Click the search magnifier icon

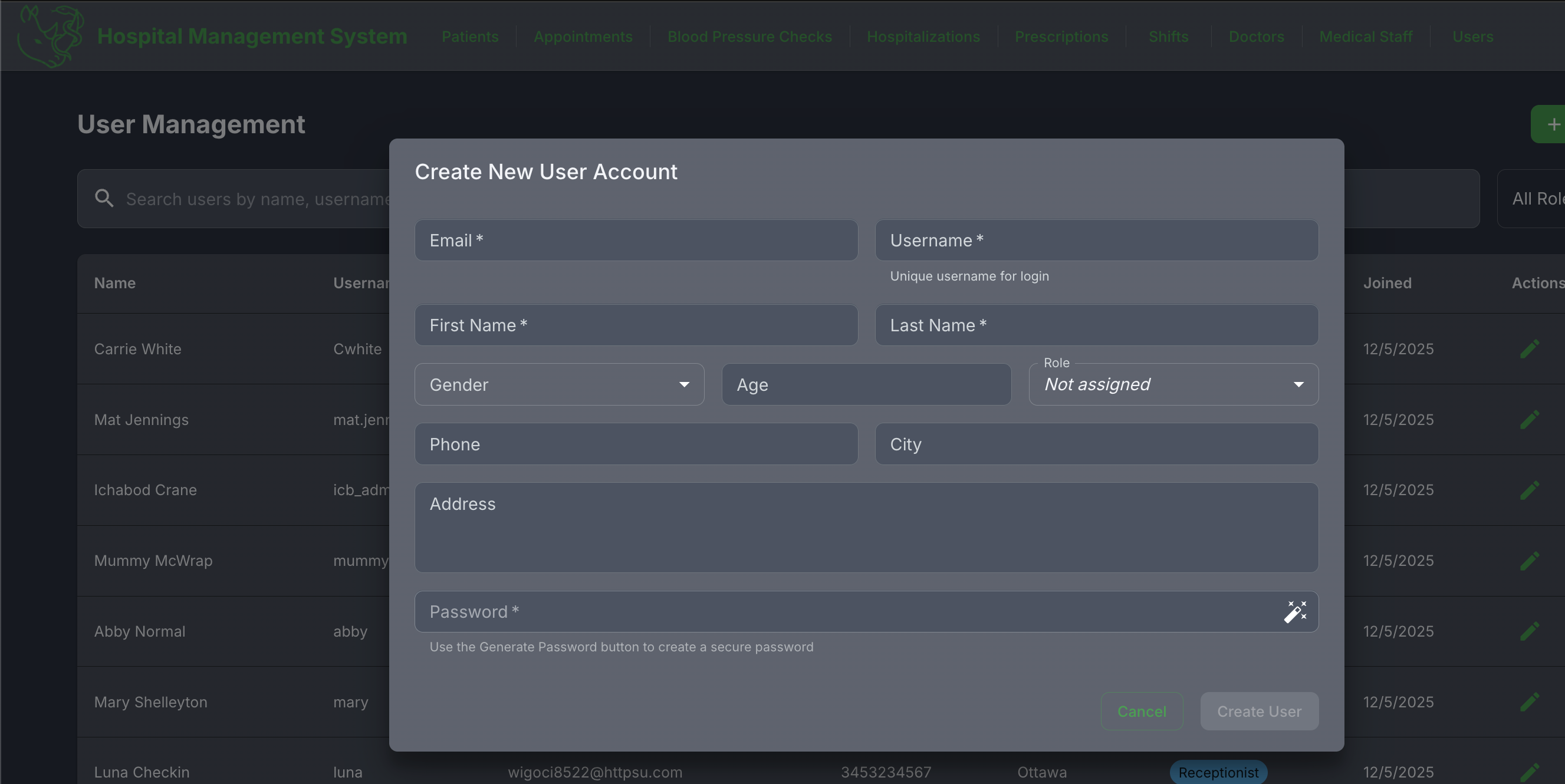(x=104, y=198)
